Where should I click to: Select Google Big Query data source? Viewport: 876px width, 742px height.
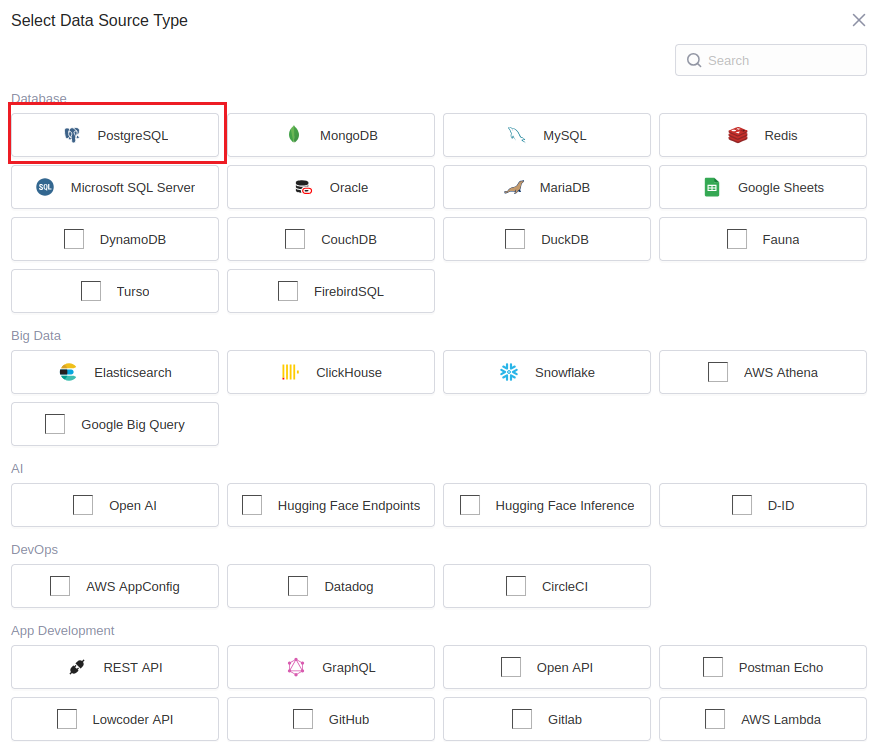(115, 424)
